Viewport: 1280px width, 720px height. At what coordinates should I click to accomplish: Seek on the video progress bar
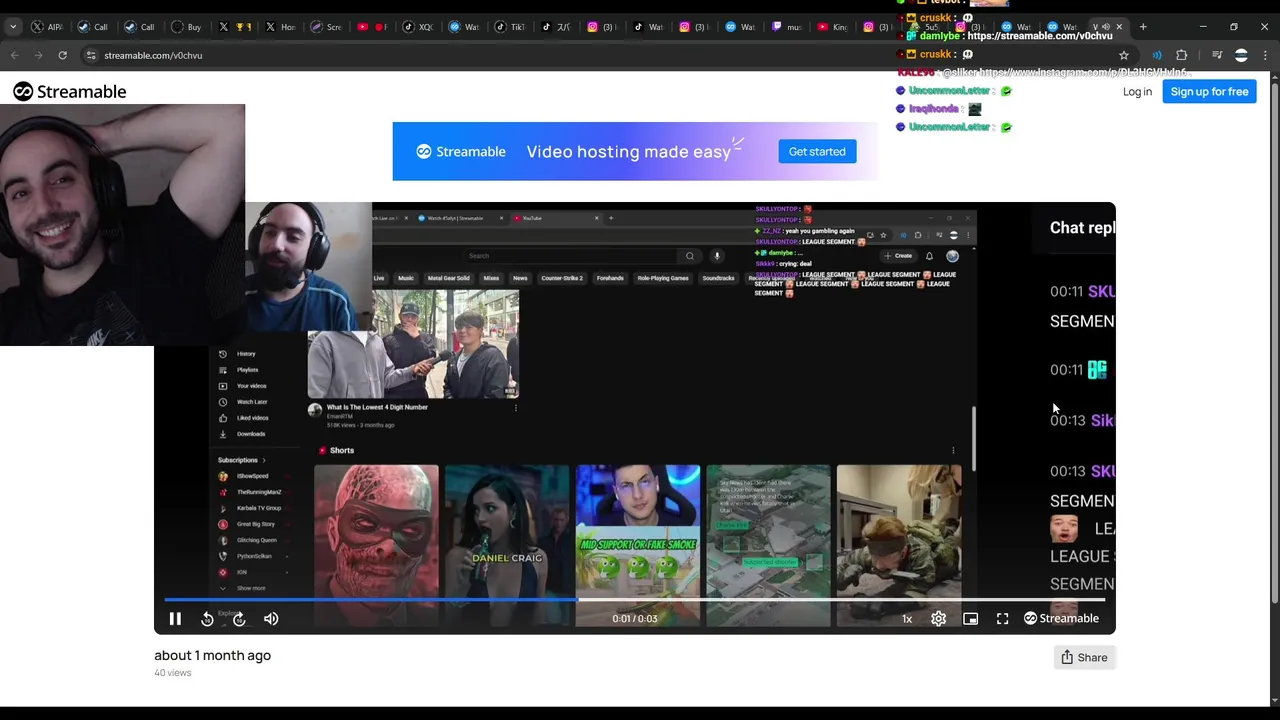(x=635, y=599)
